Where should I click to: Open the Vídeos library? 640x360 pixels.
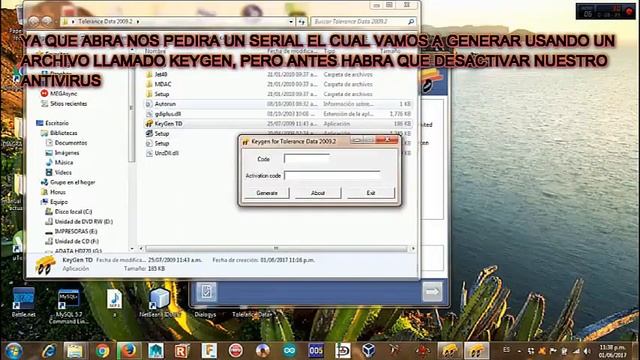click(x=58, y=172)
